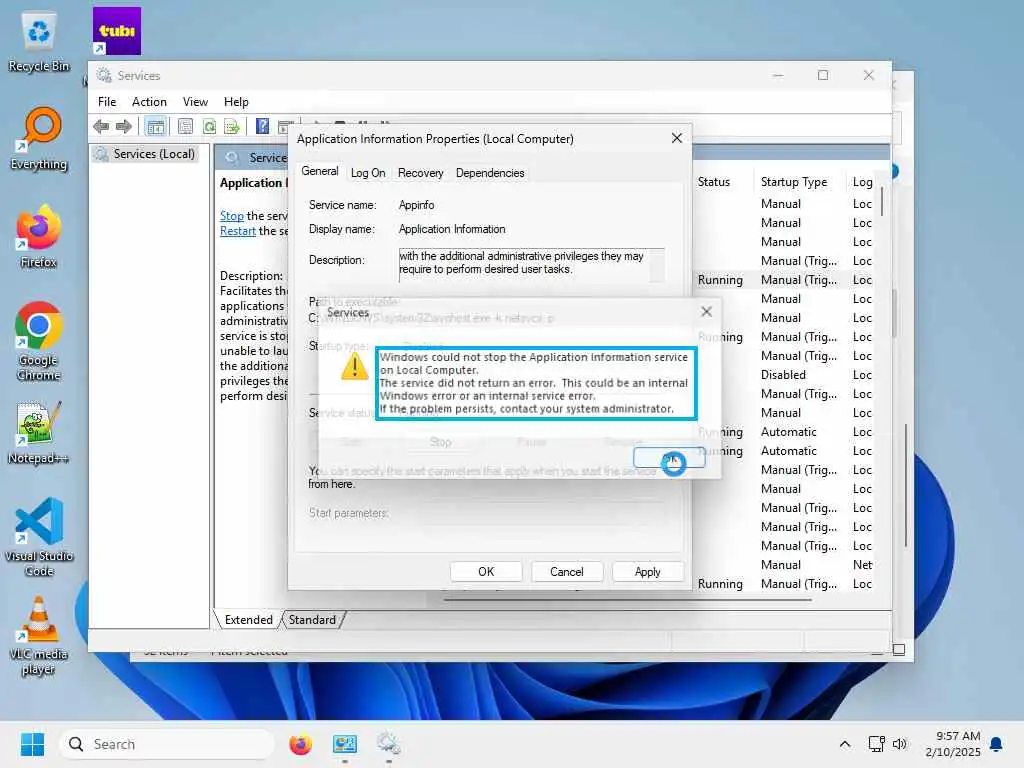Click Firefox icon on the taskbar
The height and width of the screenshot is (768, 1024).
[x=300, y=744]
